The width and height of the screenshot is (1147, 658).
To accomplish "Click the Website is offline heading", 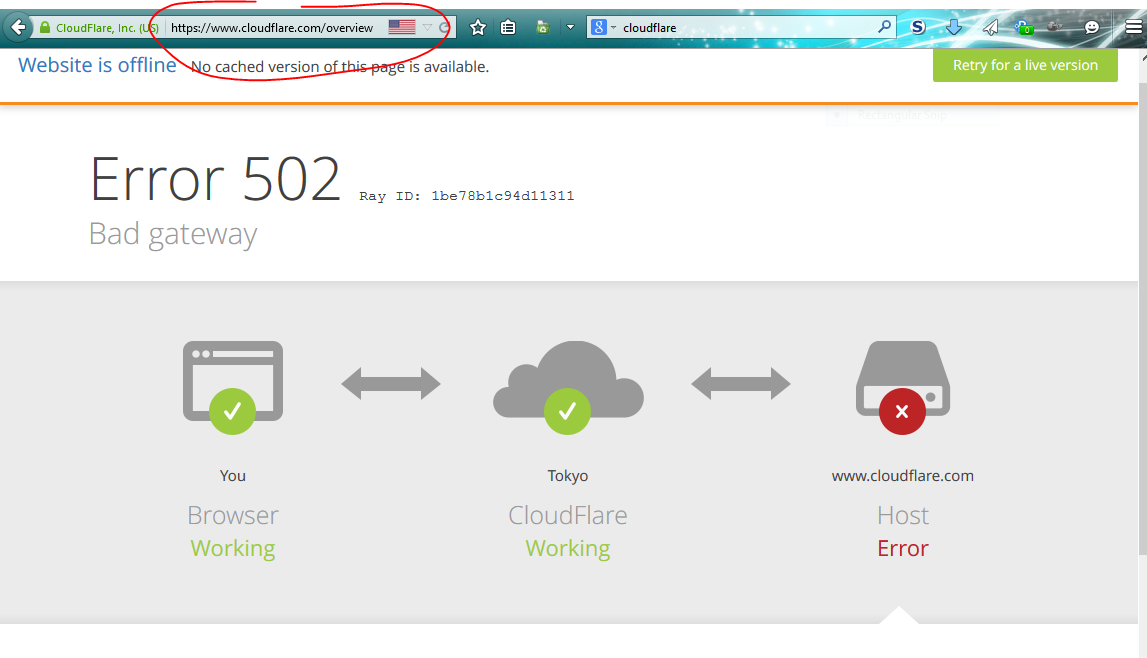I will tap(97, 65).
